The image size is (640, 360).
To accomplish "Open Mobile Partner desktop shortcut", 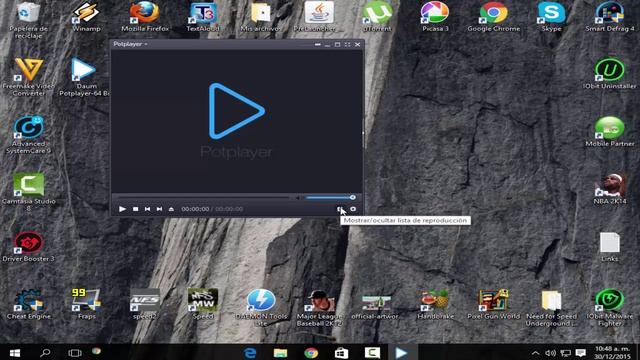I will (x=610, y=132).
